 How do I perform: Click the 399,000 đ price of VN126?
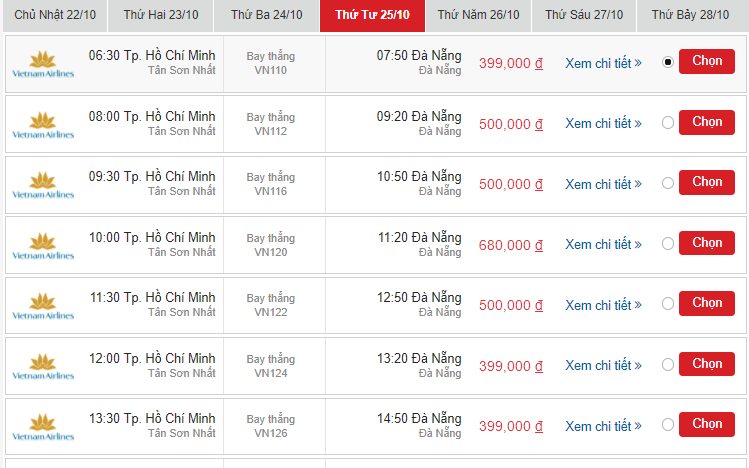511,426
